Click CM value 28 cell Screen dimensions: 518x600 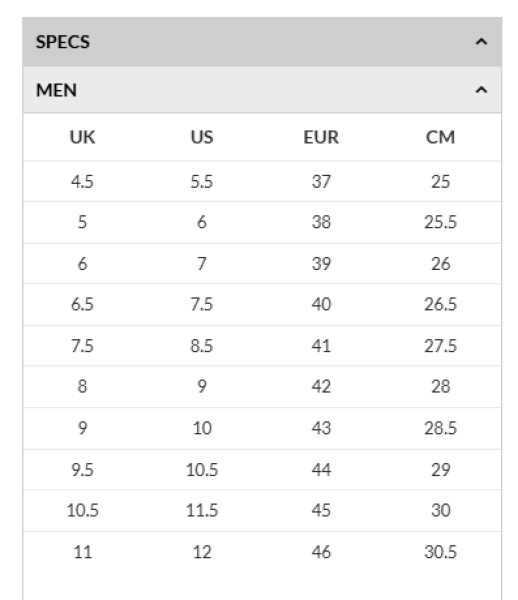pos(440,386)
